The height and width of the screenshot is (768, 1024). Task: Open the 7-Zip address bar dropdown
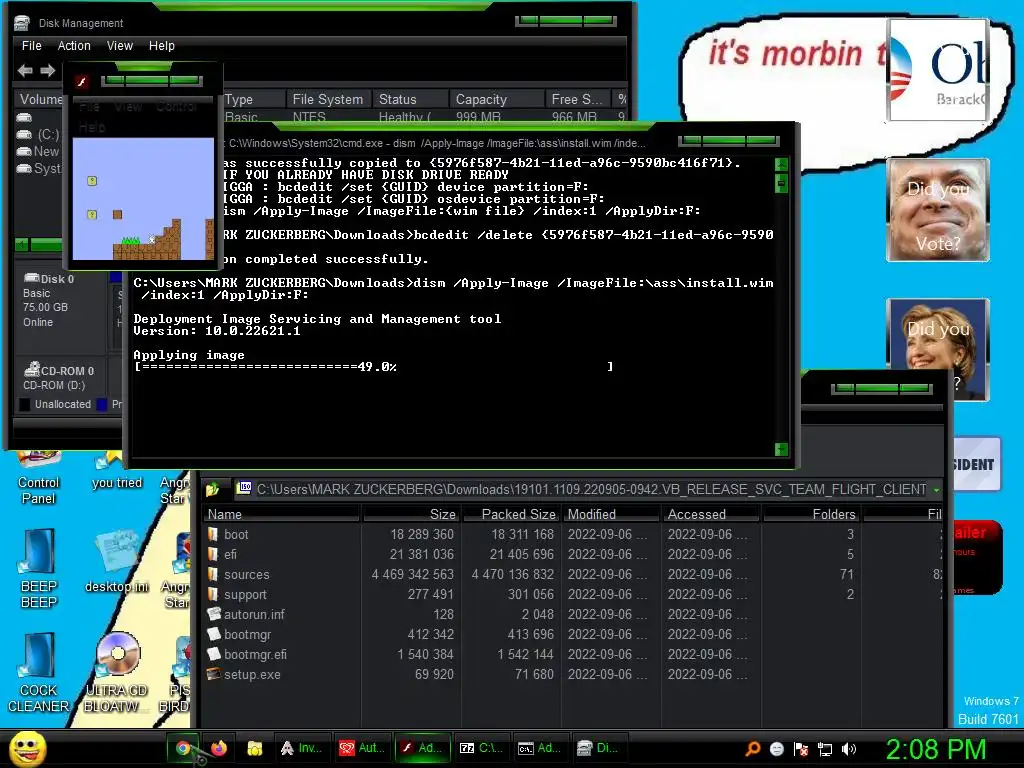[937, 489]
